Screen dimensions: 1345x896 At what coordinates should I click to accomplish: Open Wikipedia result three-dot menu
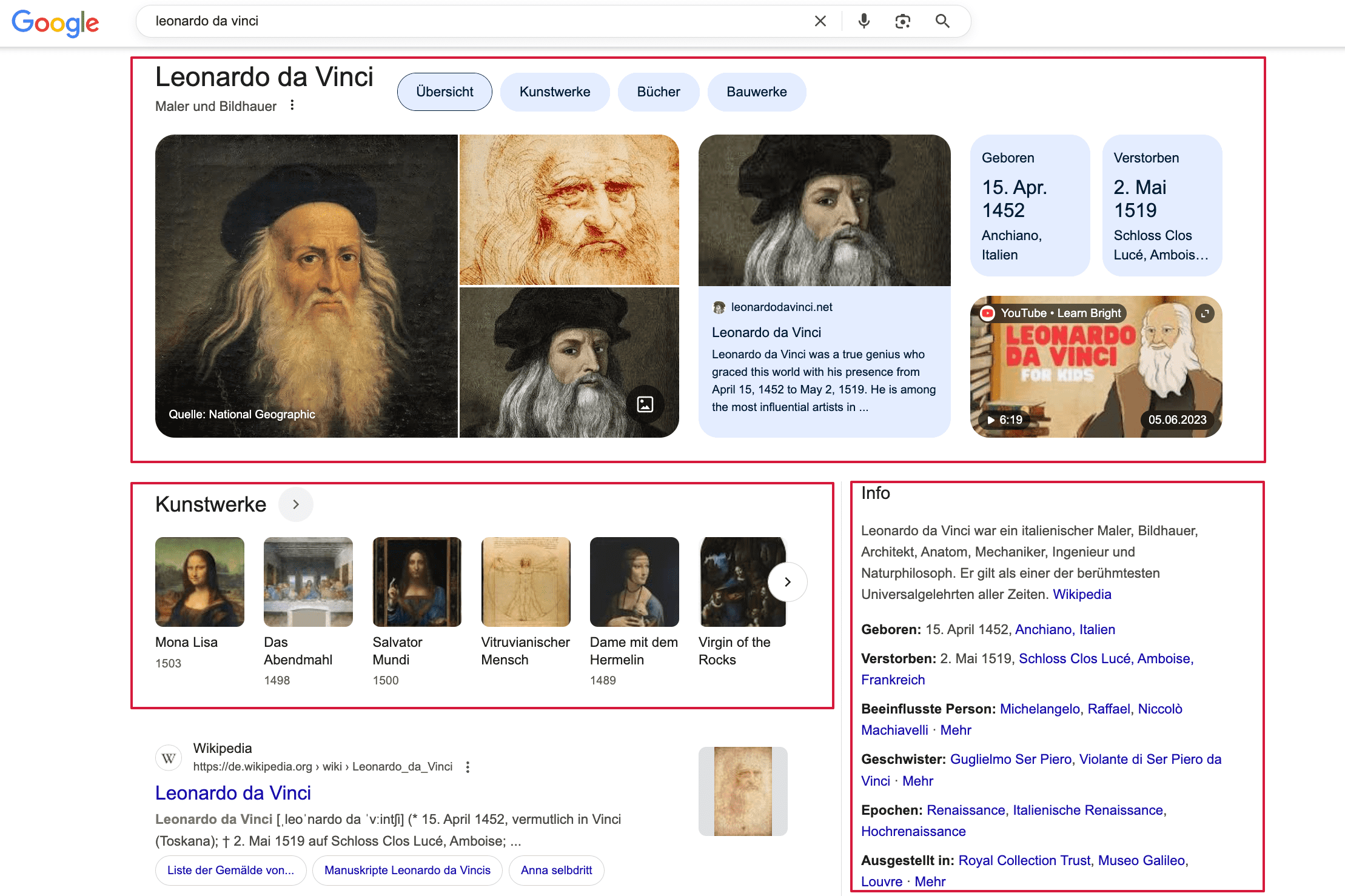[x=468, y=767]
